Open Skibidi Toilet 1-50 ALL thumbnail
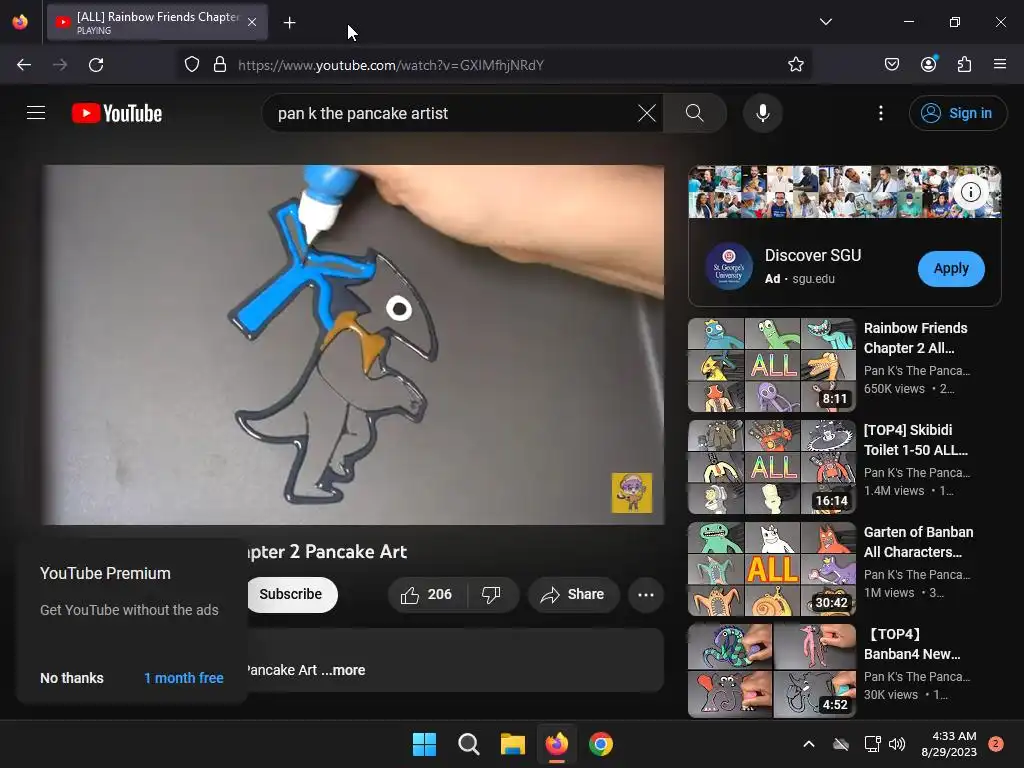This screenshot has width=1024, height=768. point(771,466)
